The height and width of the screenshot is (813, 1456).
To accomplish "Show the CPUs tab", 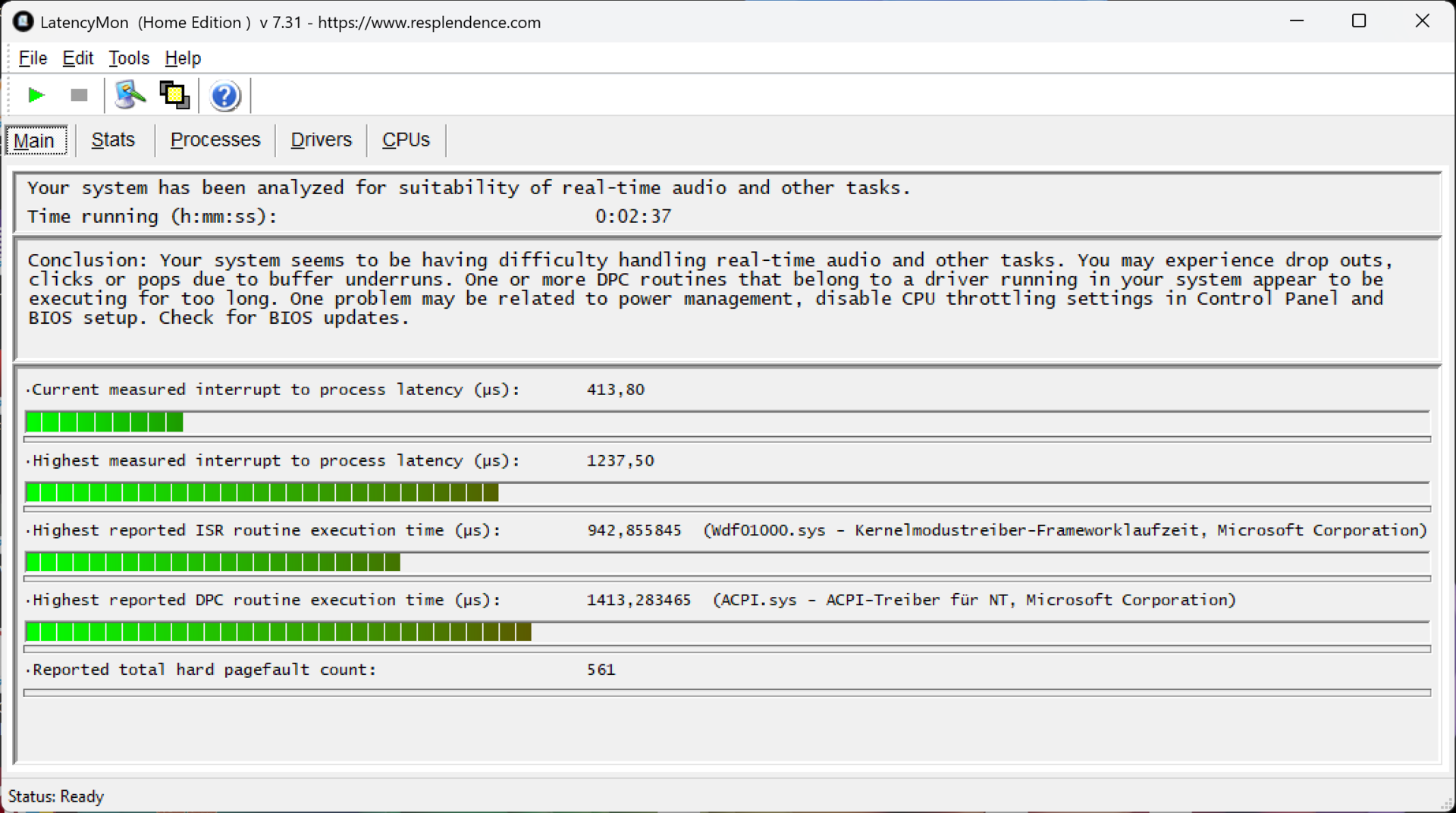I will coord(406,140).
